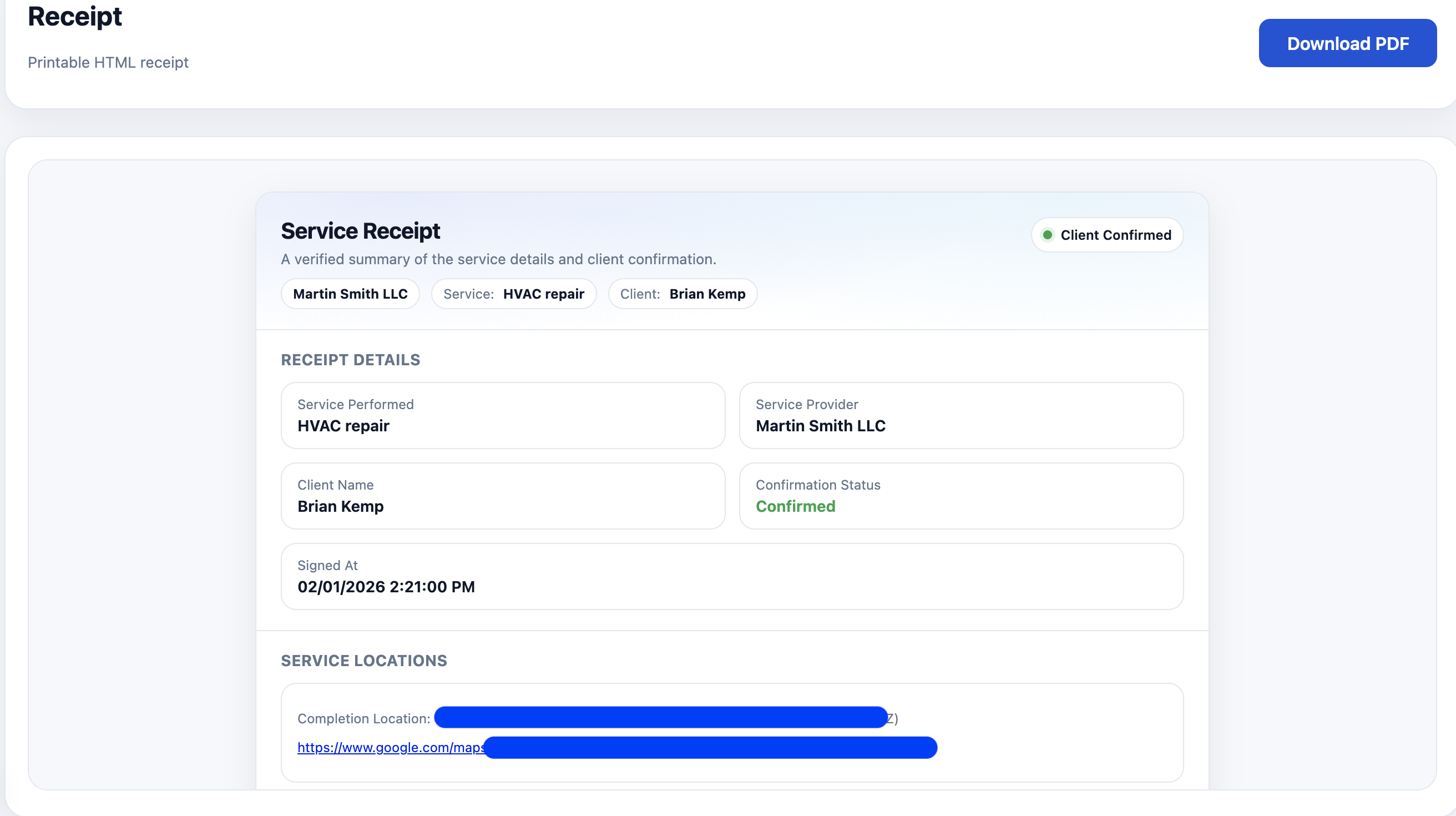The height and width of the screenshot is (816, 1456).
Task: Click the Receipt page title
Action: (74, 17)
